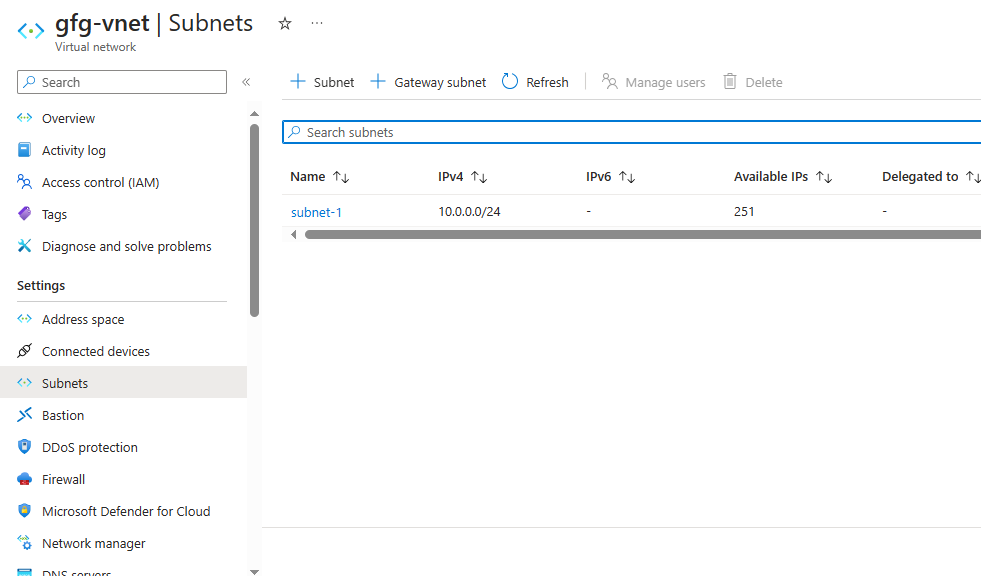
Task: Click the Network manager gear icon
Action: point(24,542)
